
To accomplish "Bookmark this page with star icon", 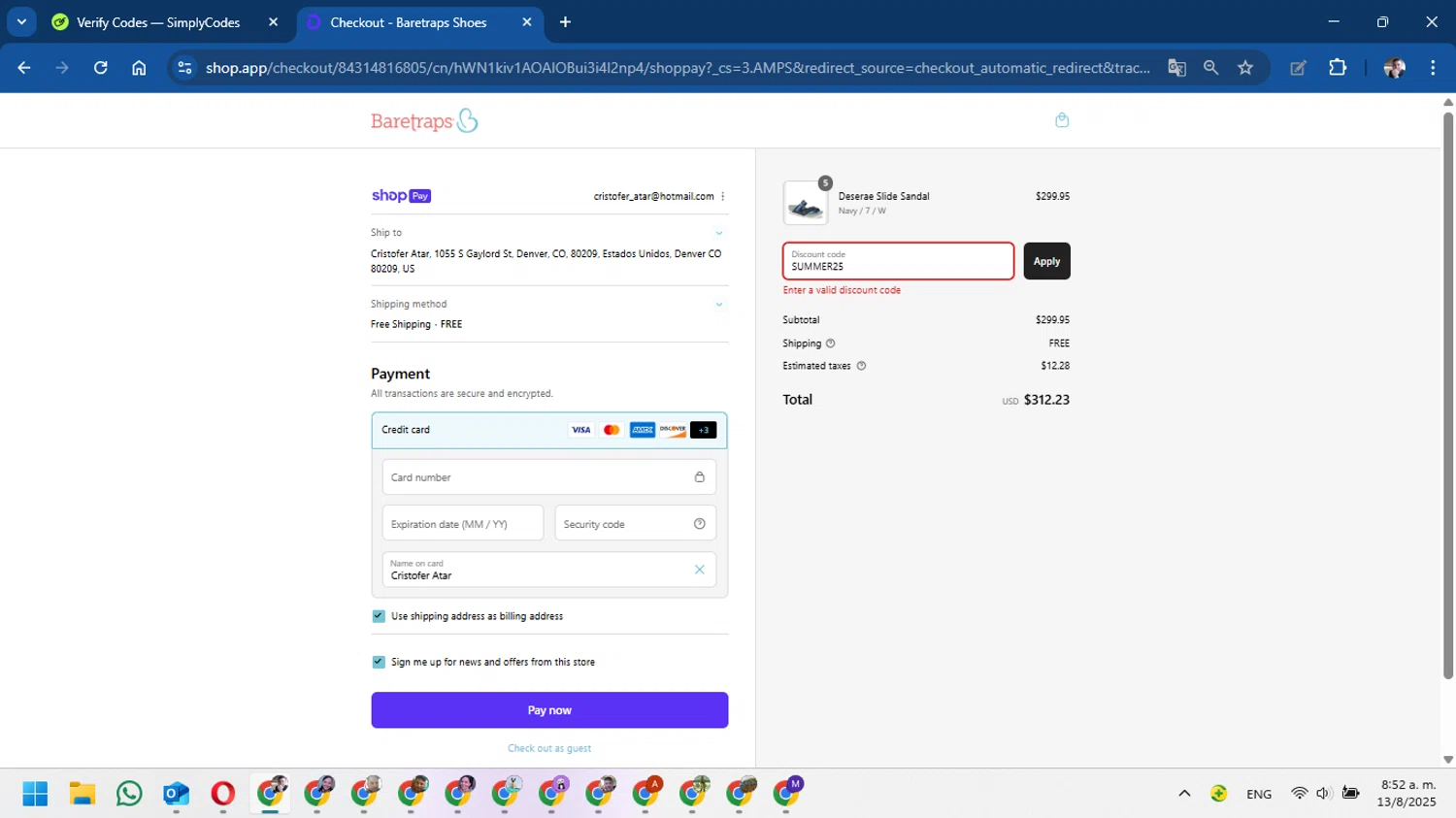I will (x=1245, y=68).
